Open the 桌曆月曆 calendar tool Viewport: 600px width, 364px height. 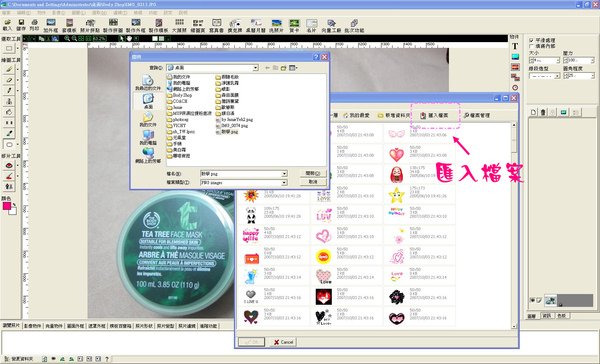click(256, 25)
